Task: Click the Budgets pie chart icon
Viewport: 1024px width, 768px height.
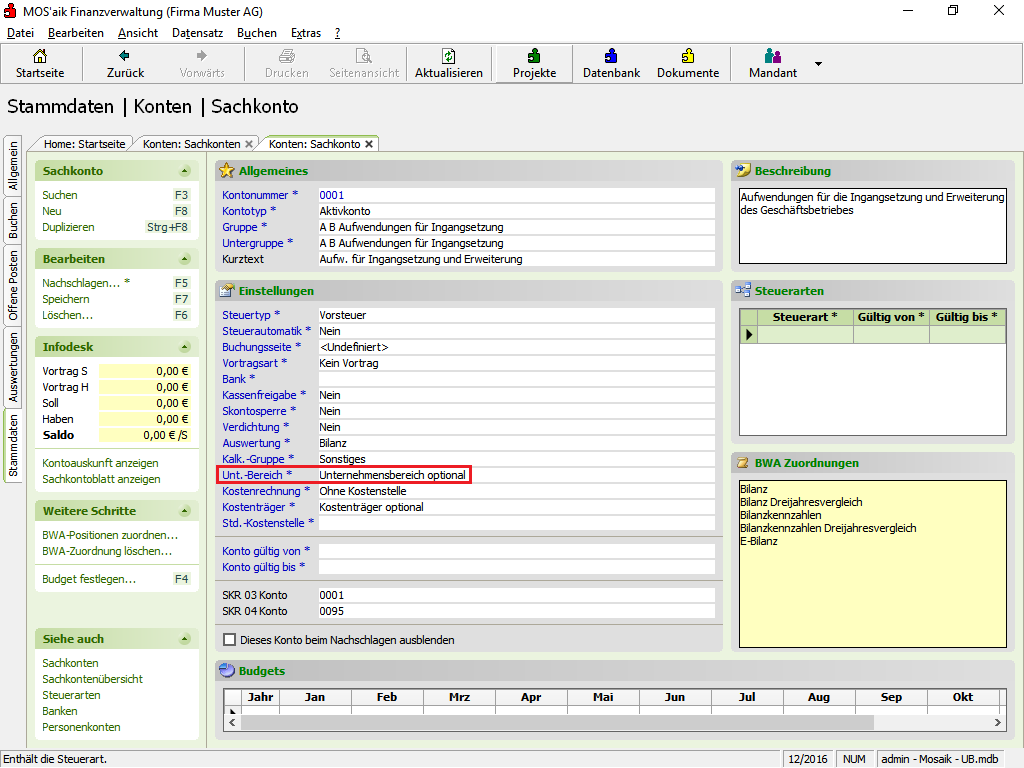Action: (x=227, y=671)
